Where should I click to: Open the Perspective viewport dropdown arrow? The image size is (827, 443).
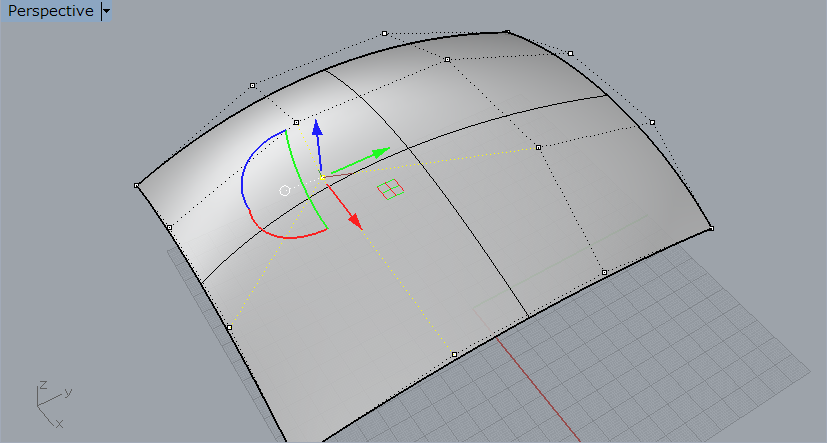107,11
